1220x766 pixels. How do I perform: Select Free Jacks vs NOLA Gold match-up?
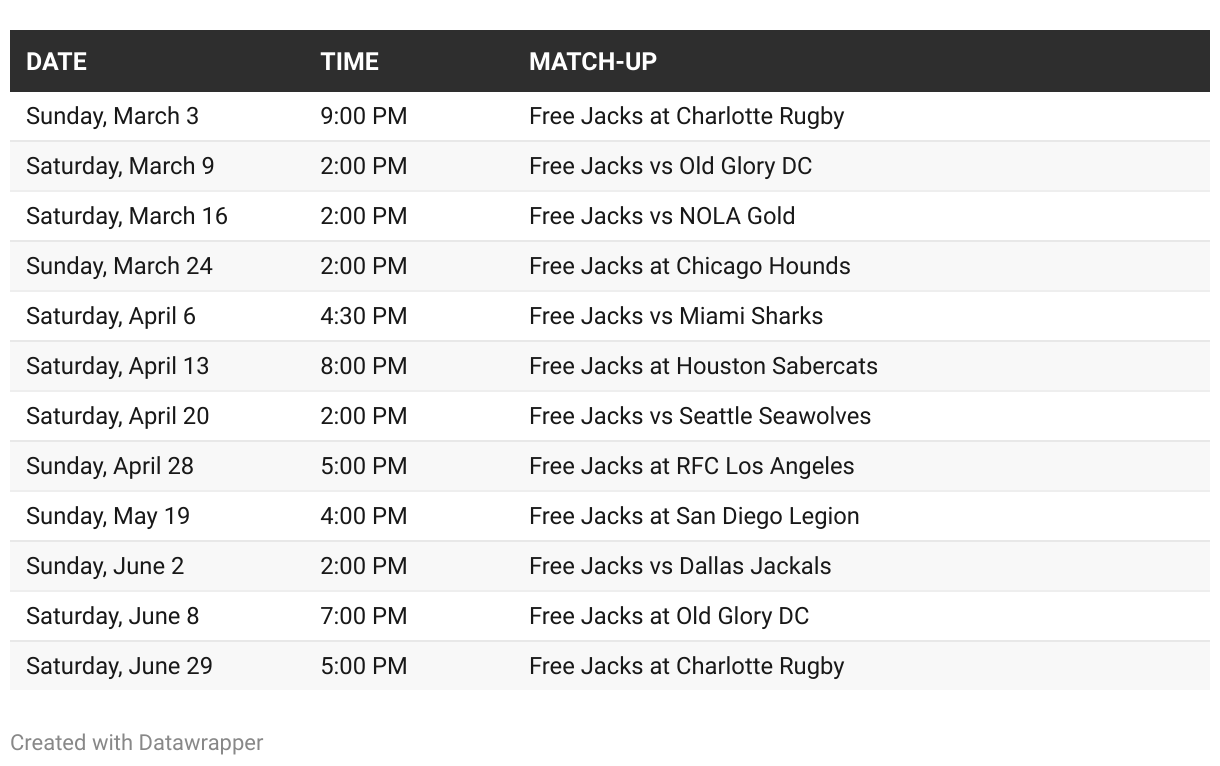click(662, 216)
